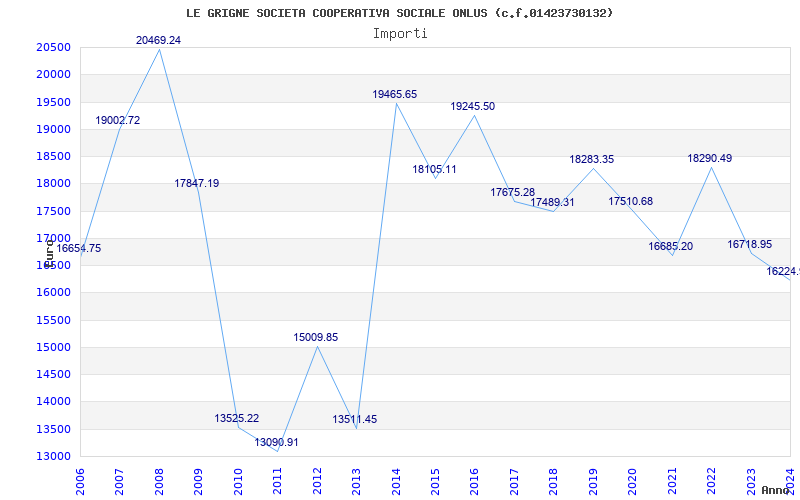Click x-axis year 2014
Screen dimensions: 800x500
pyautogui.click(x=396, y=482)
